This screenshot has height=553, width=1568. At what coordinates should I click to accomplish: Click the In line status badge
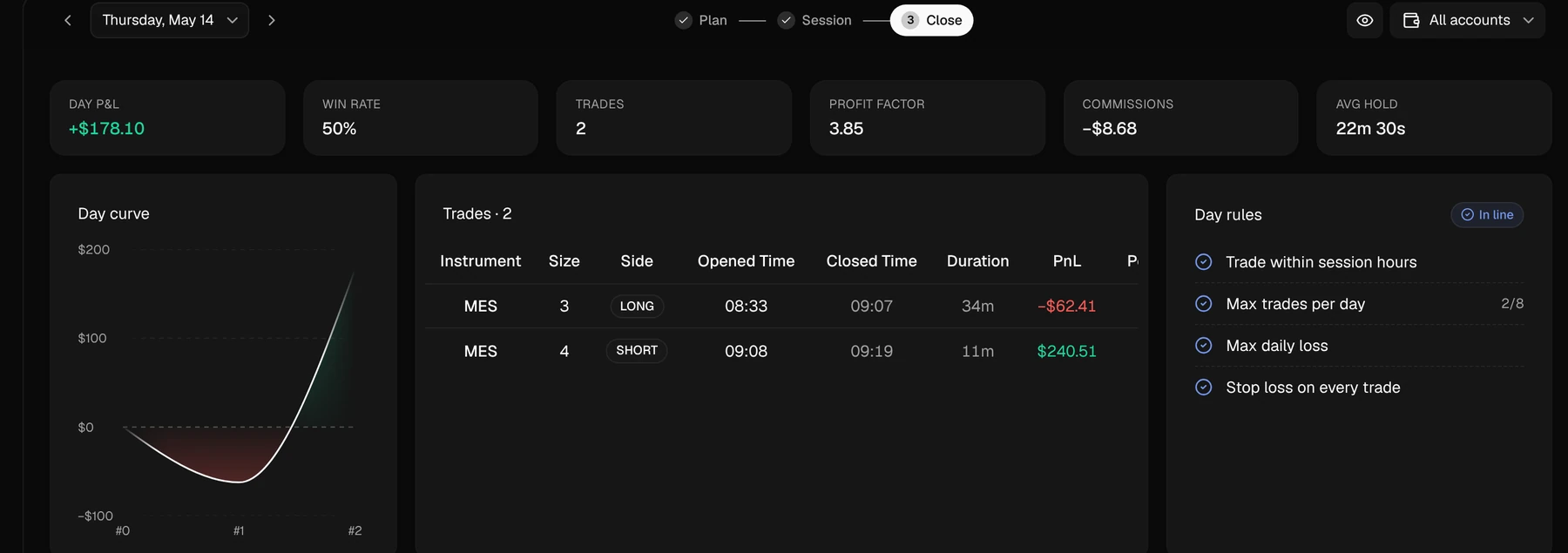tap(1487, 215)
